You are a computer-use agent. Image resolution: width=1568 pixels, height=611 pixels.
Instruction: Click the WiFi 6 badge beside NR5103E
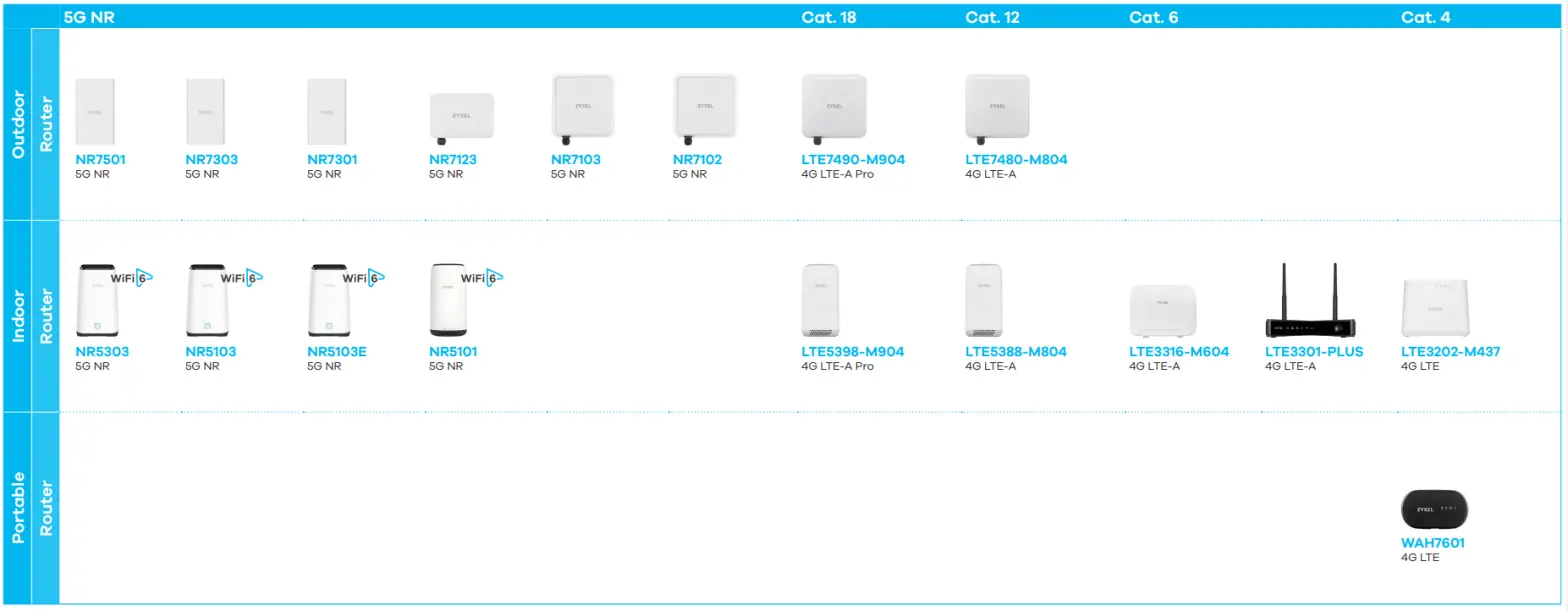[363, 278]
